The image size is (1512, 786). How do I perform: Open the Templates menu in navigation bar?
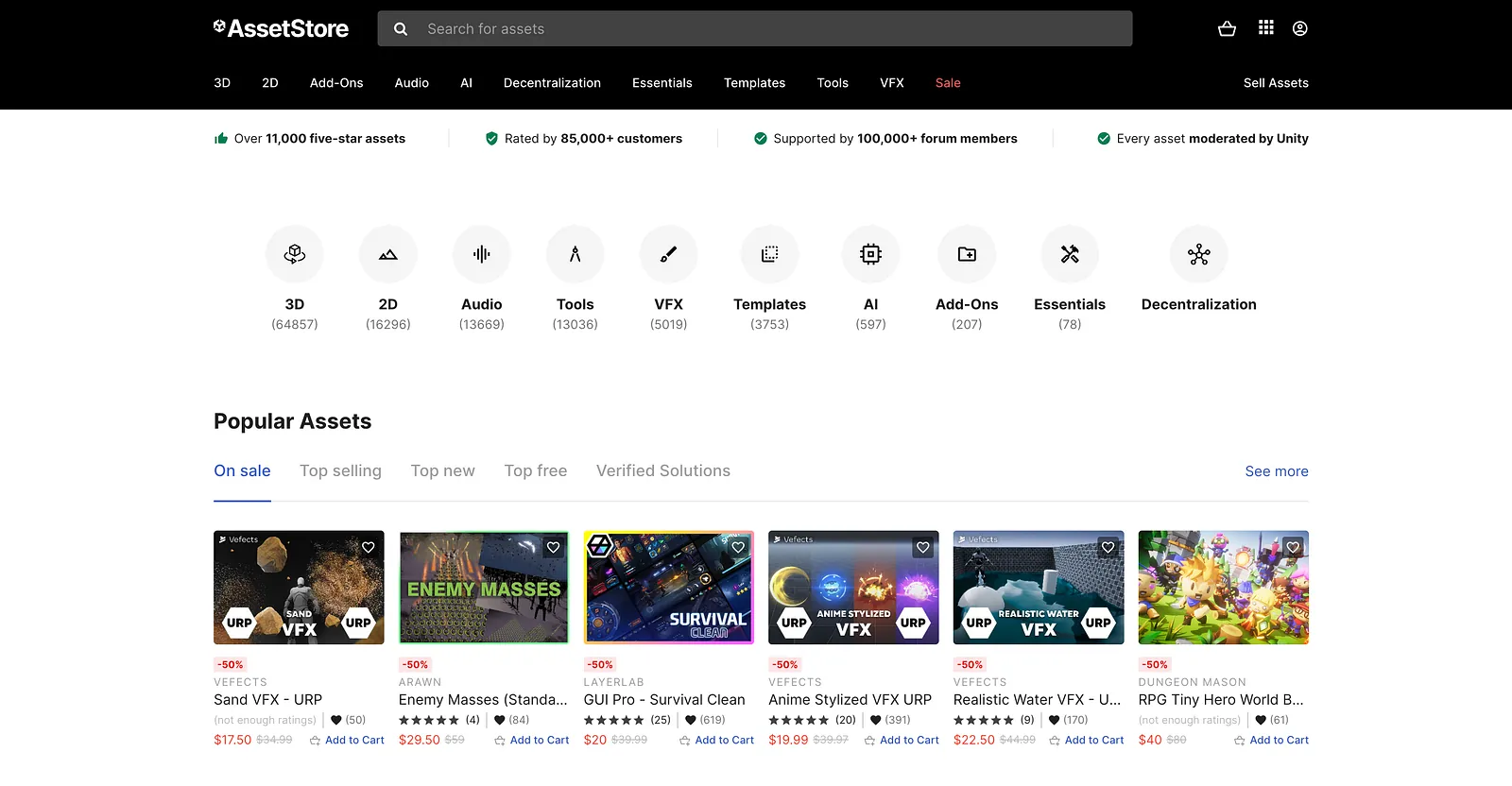click(x=754, y=83)
